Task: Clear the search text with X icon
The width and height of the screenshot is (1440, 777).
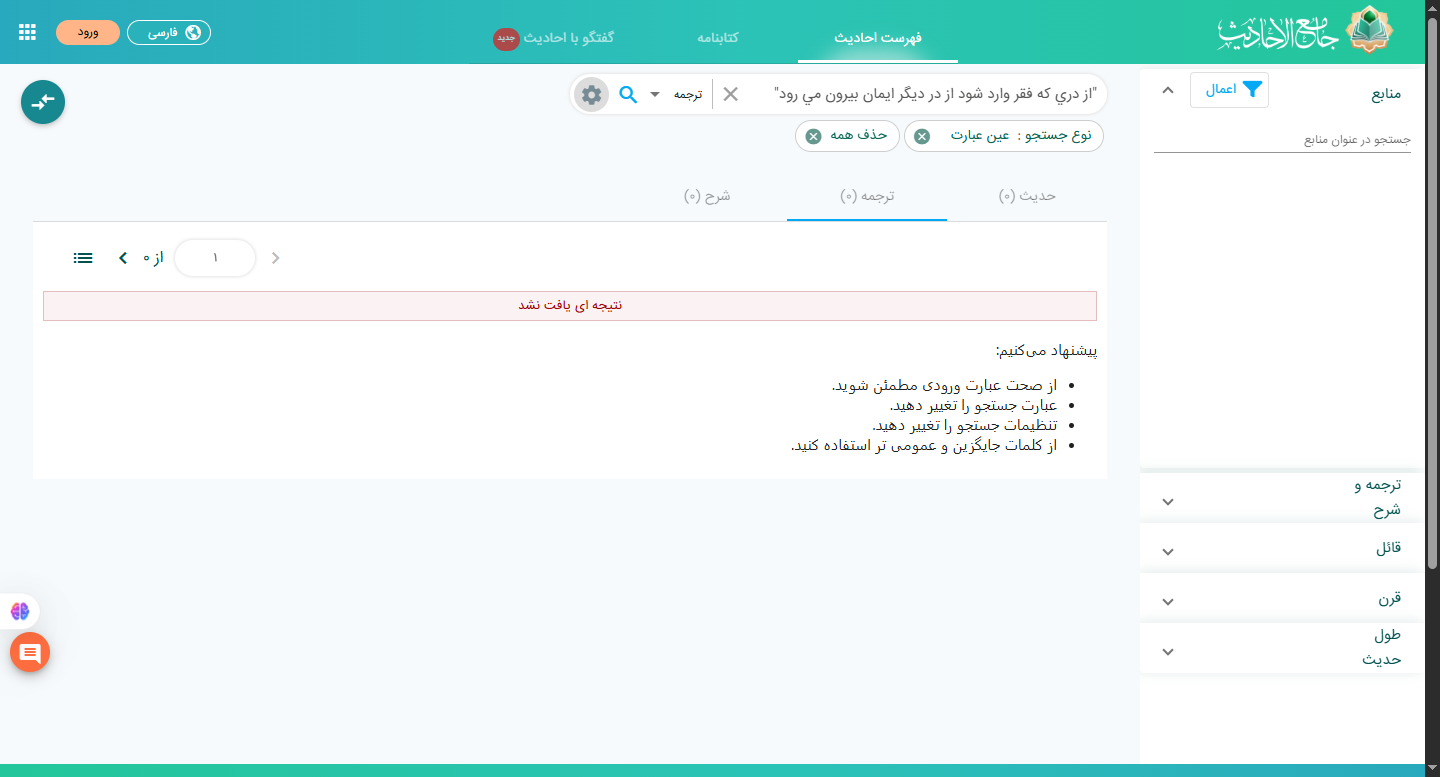Action: click(x=731, y=94)
